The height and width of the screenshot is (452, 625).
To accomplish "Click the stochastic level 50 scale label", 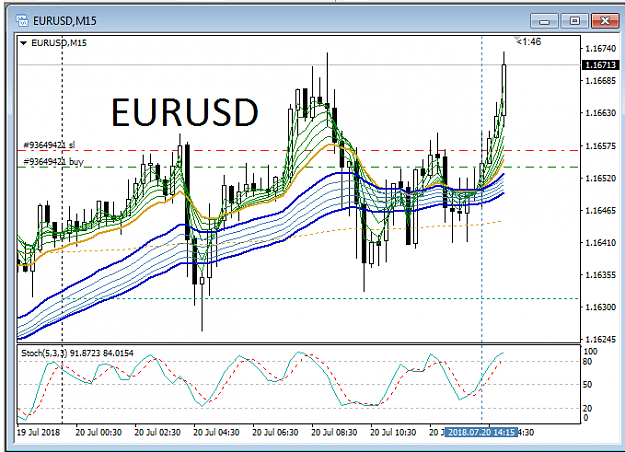I will (x=587, y=385).
